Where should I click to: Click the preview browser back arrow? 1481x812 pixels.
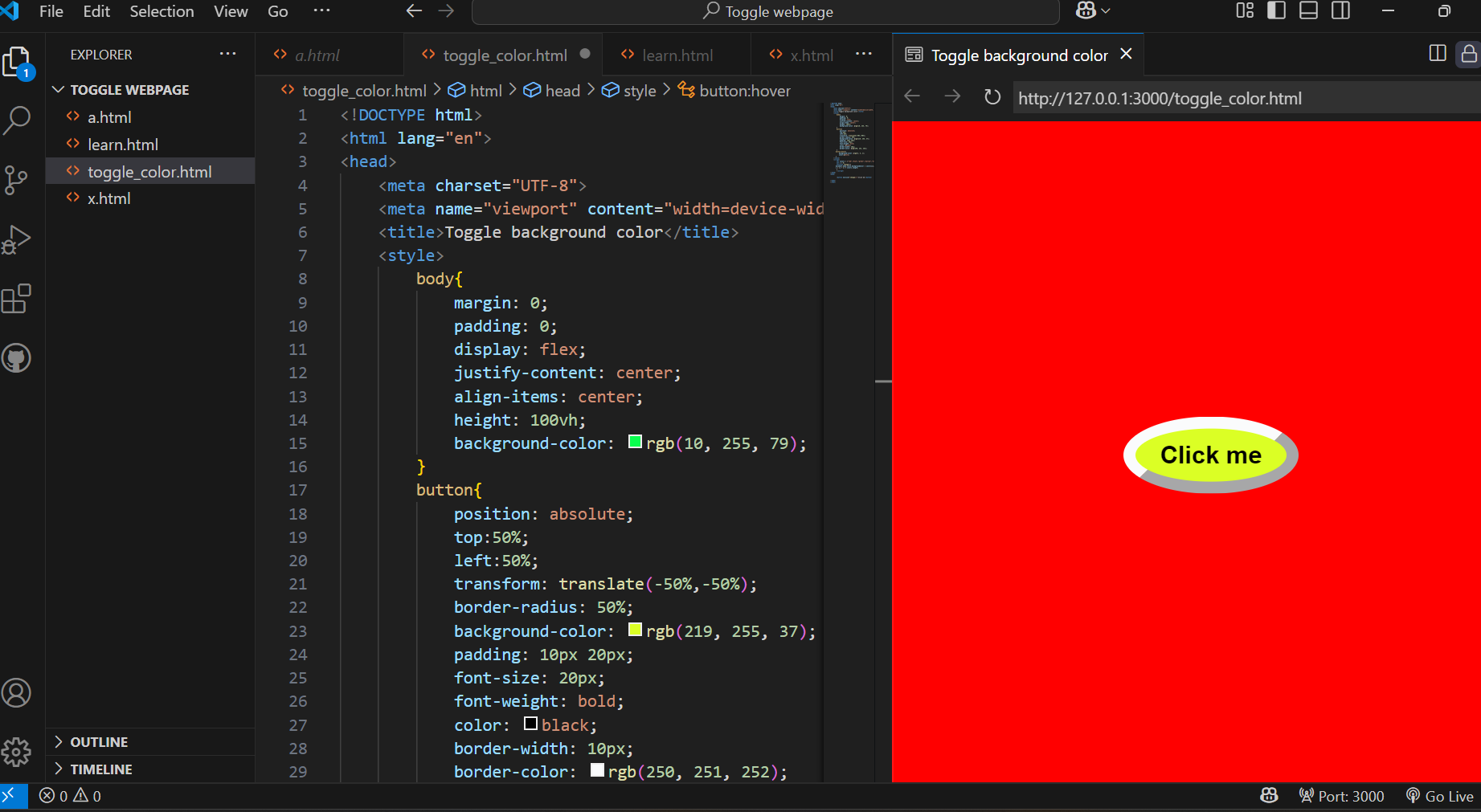pyautogui.click(x=912, y=96)
